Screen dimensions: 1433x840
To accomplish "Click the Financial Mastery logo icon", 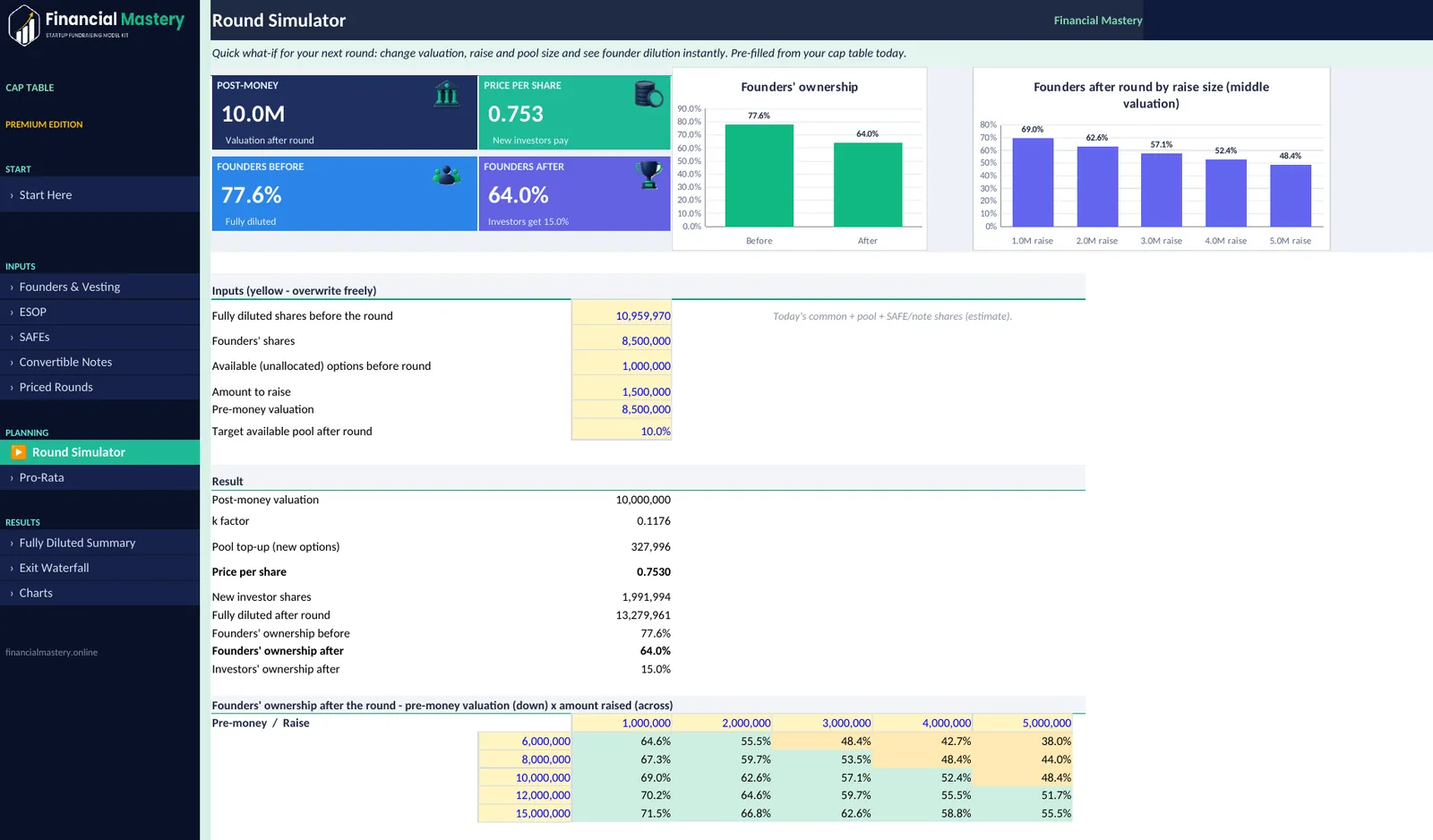I will point(24,25).
